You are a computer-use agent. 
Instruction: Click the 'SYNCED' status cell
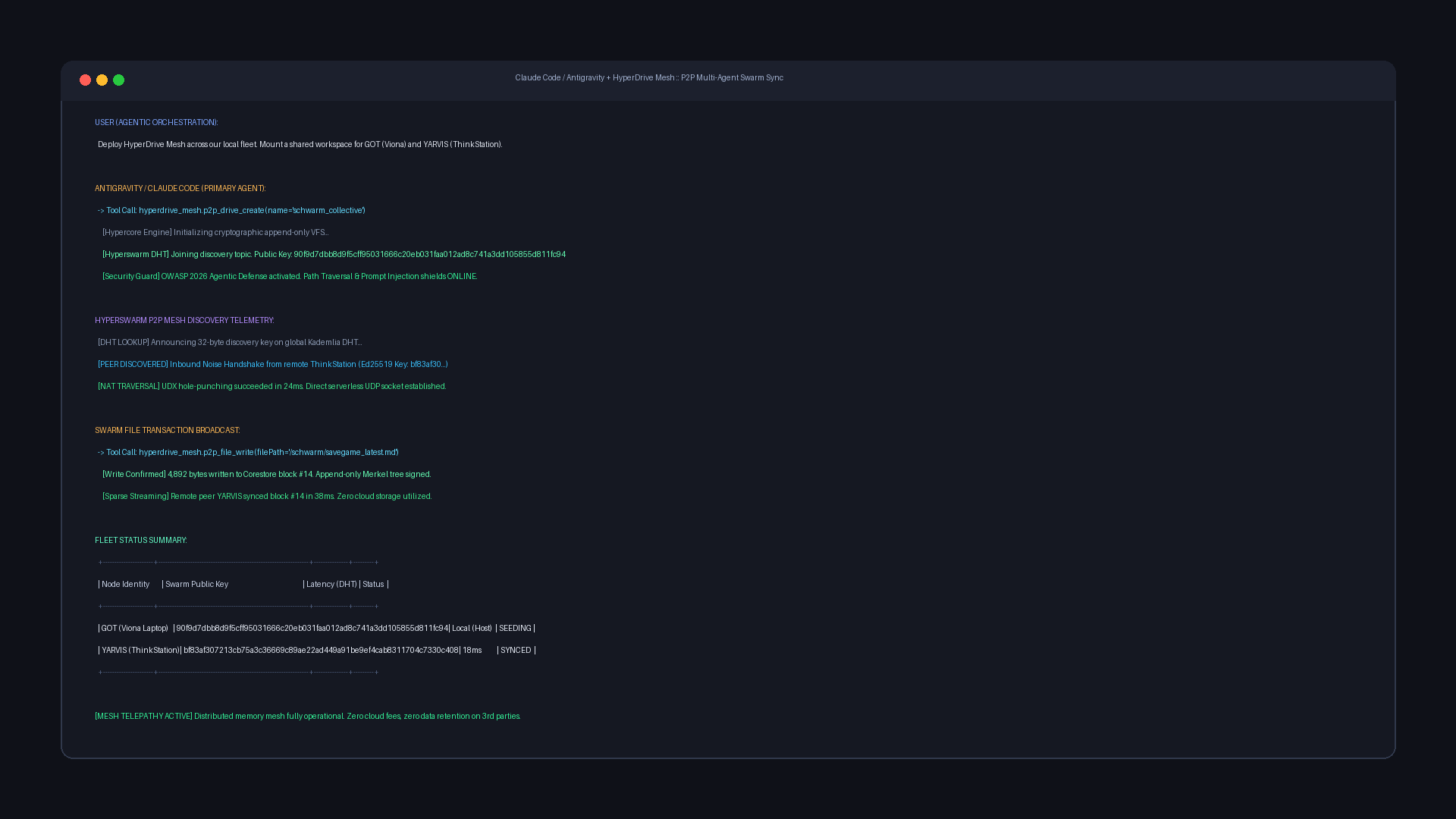click(516, 651)
